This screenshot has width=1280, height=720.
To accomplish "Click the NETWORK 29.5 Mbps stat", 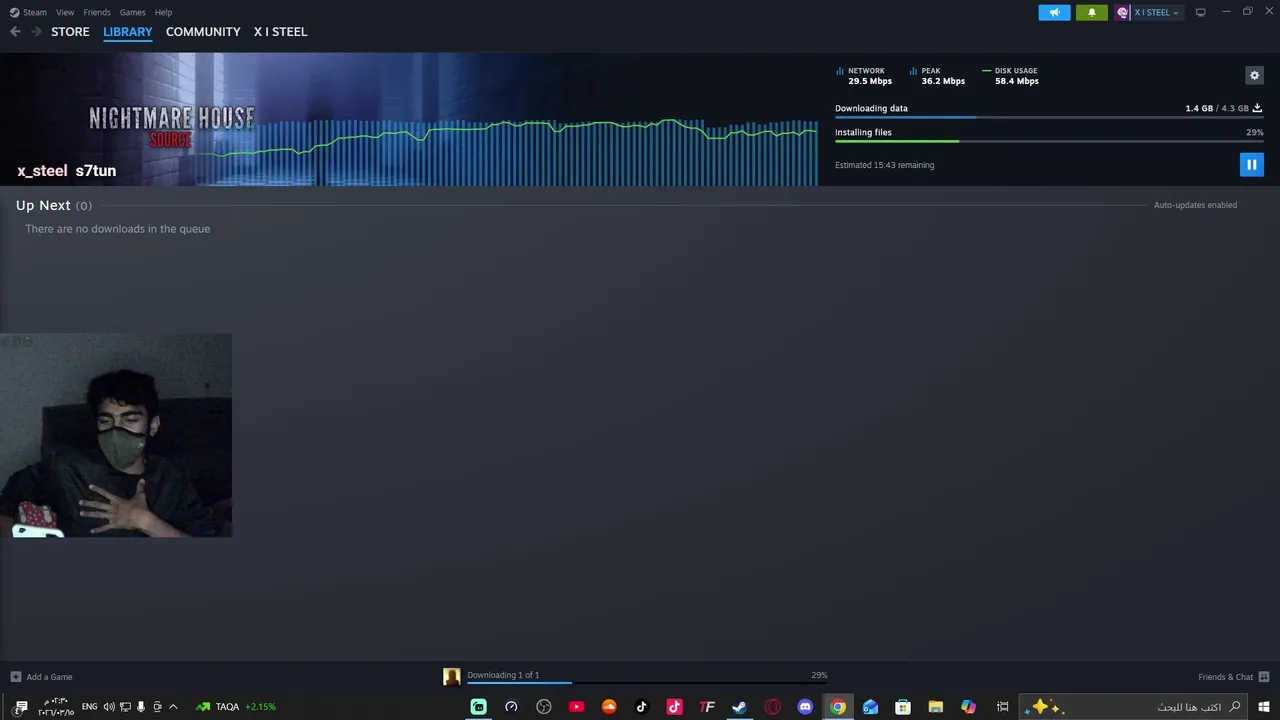I will 864,76.
